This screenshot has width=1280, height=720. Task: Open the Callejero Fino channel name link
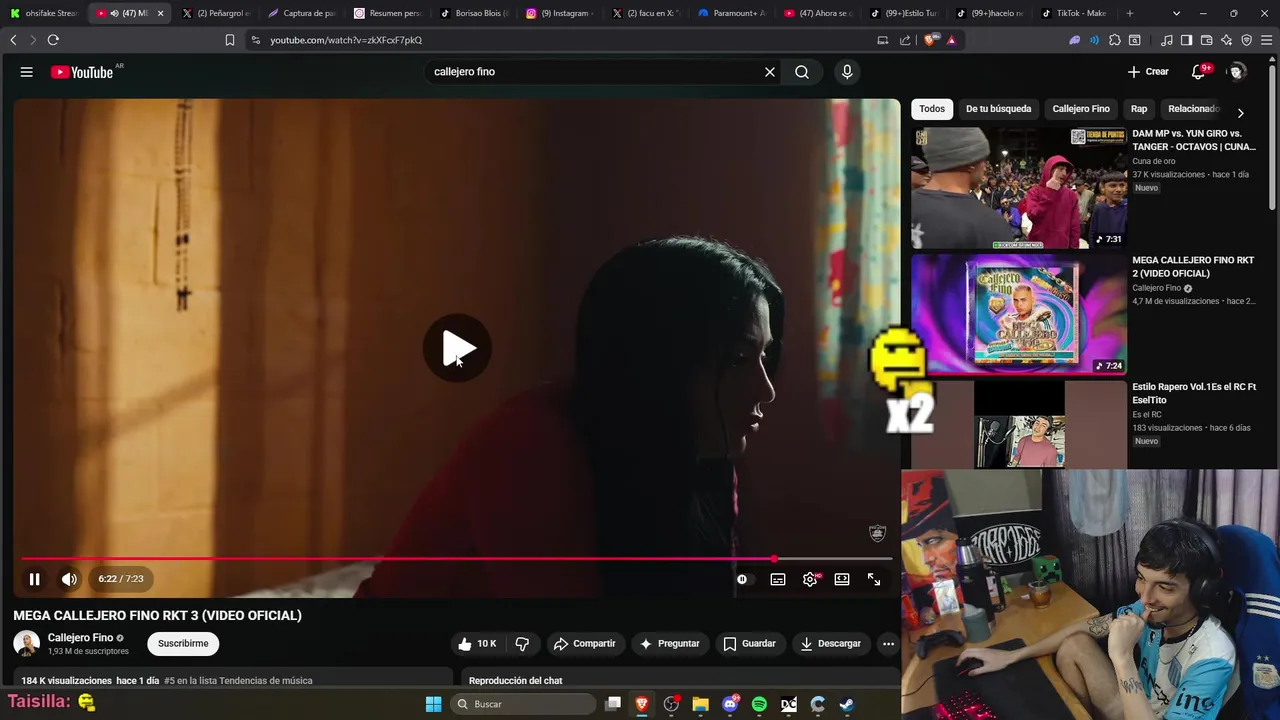pyautogui.click(x=81, y=638)
